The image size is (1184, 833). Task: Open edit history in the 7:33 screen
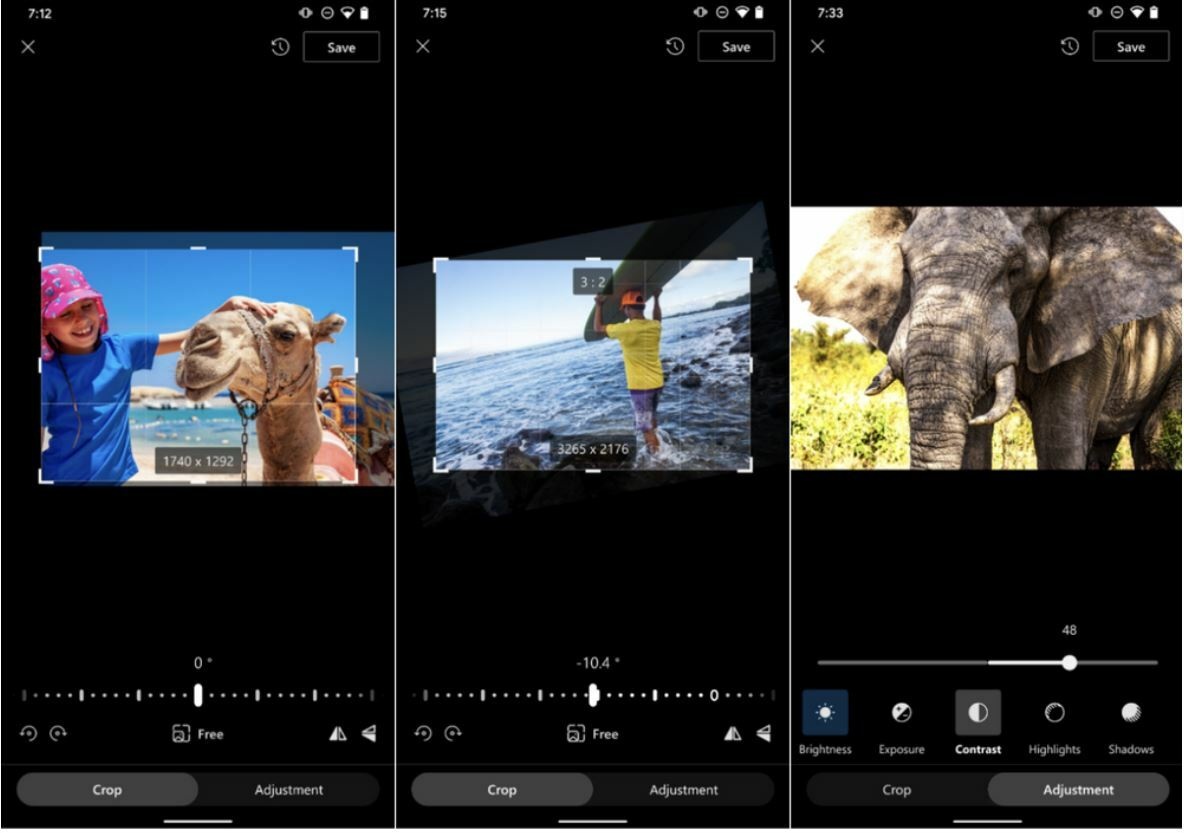pos(1070,46)
